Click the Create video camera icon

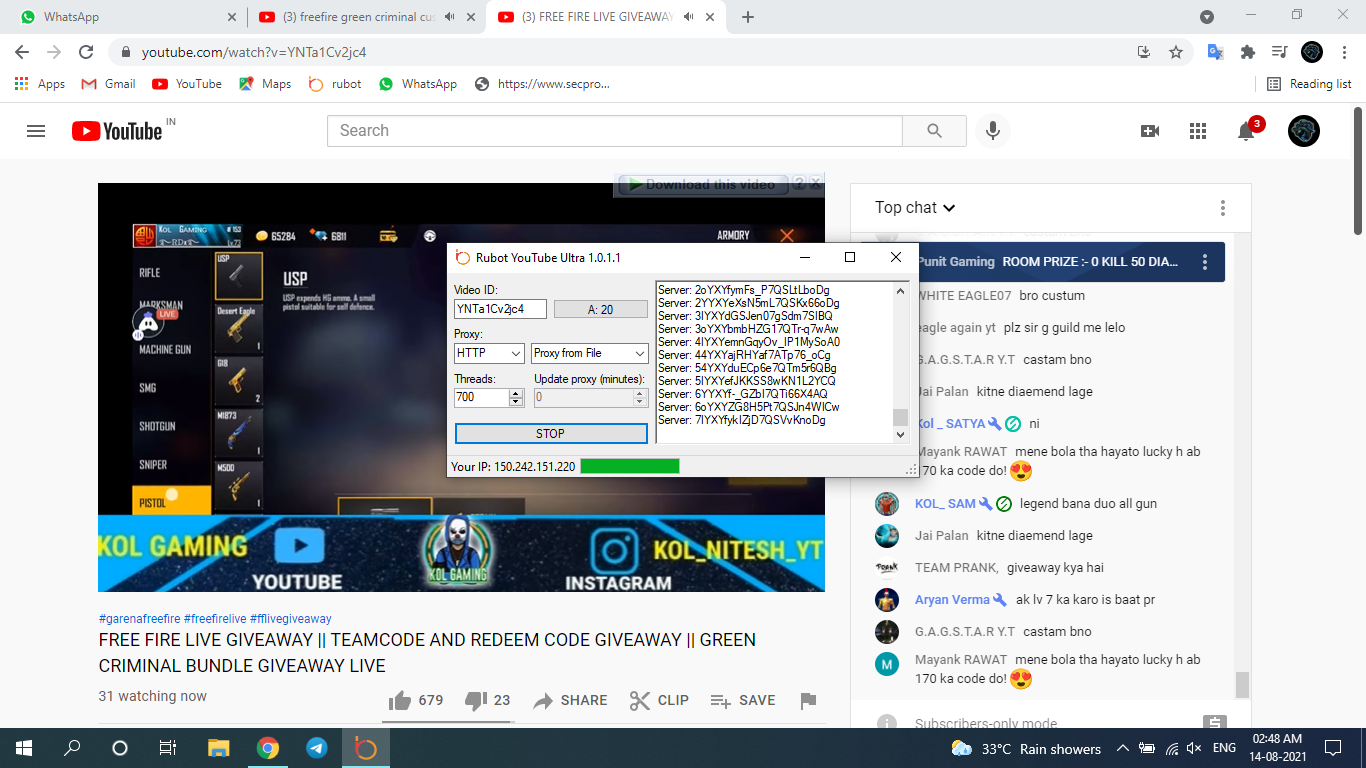[x=1150, y=131]
